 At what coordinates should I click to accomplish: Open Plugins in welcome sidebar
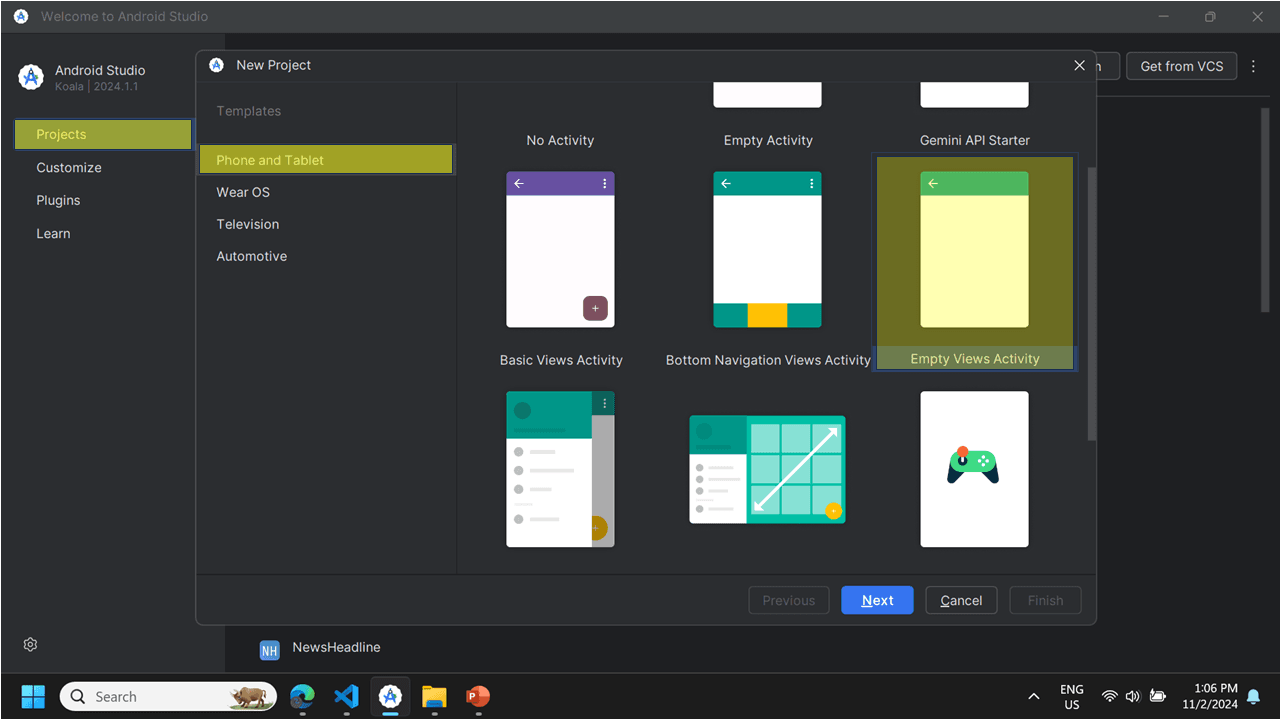(58, 200)
